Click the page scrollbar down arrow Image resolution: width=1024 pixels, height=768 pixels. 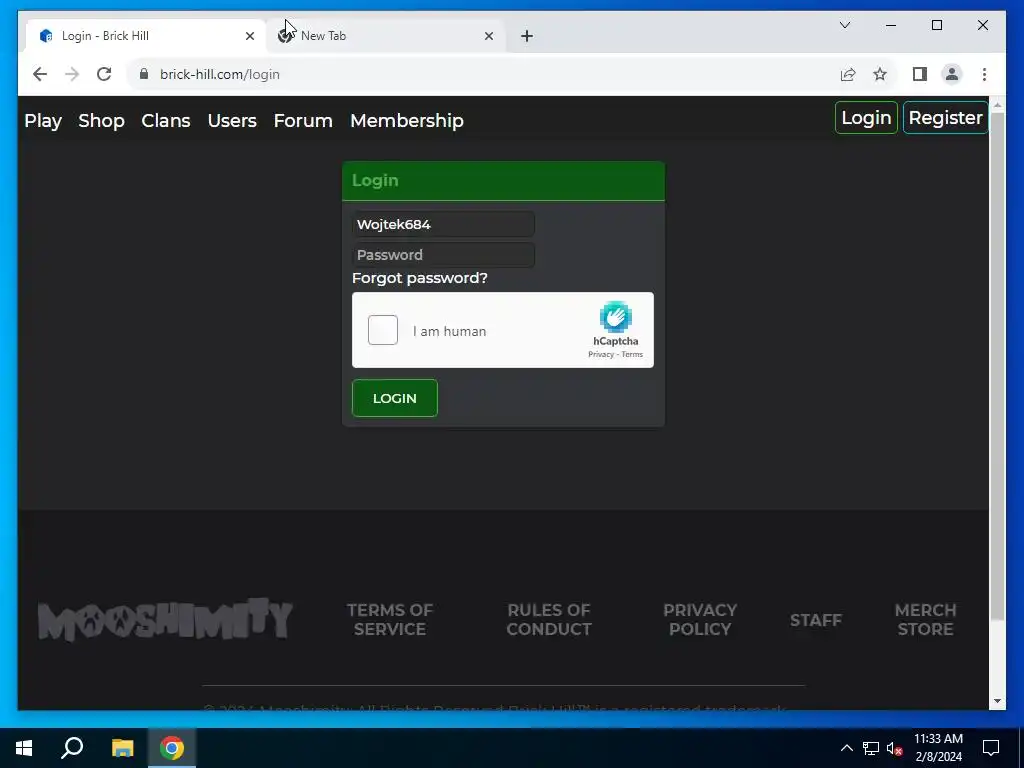pos(997,701)
